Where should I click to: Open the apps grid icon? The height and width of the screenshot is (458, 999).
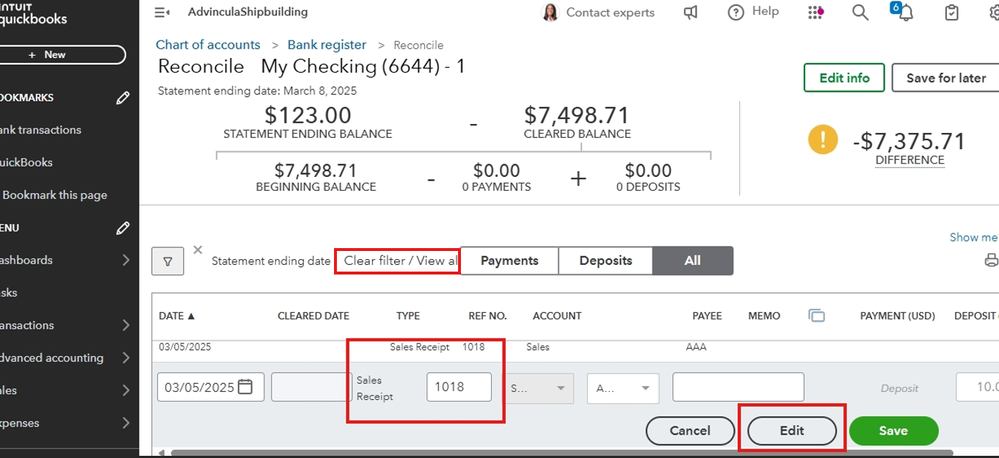(815, 12)
